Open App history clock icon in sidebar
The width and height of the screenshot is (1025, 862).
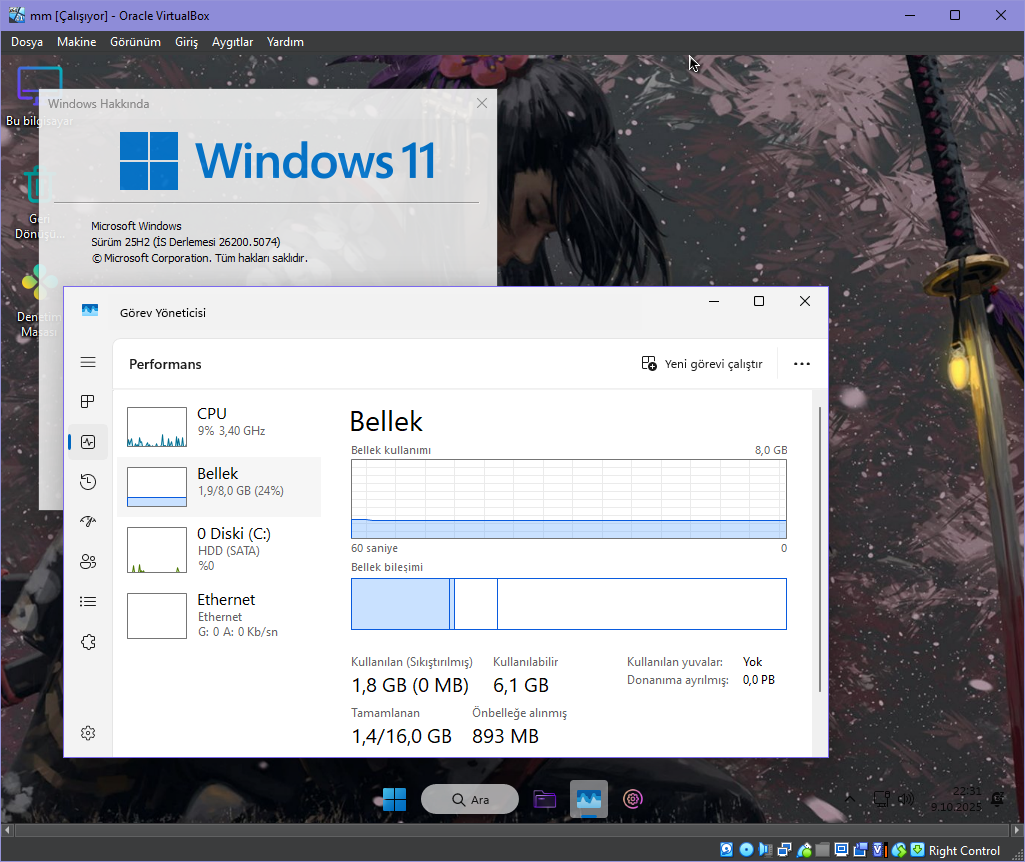tap(88, 482)
